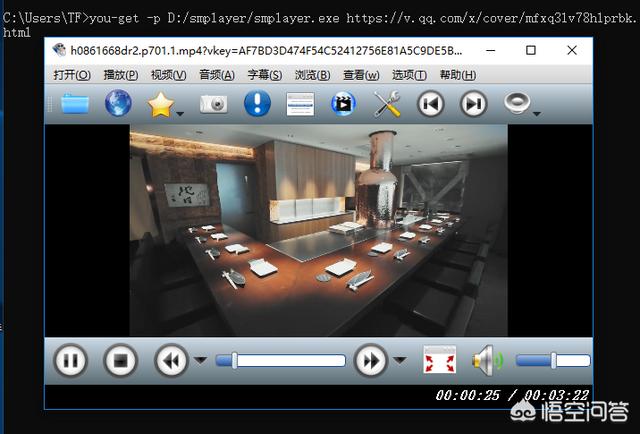Show file information via blue exclamation icon
Screen dimensions: 640x434
pyautogui.click(x=257, y=103)
